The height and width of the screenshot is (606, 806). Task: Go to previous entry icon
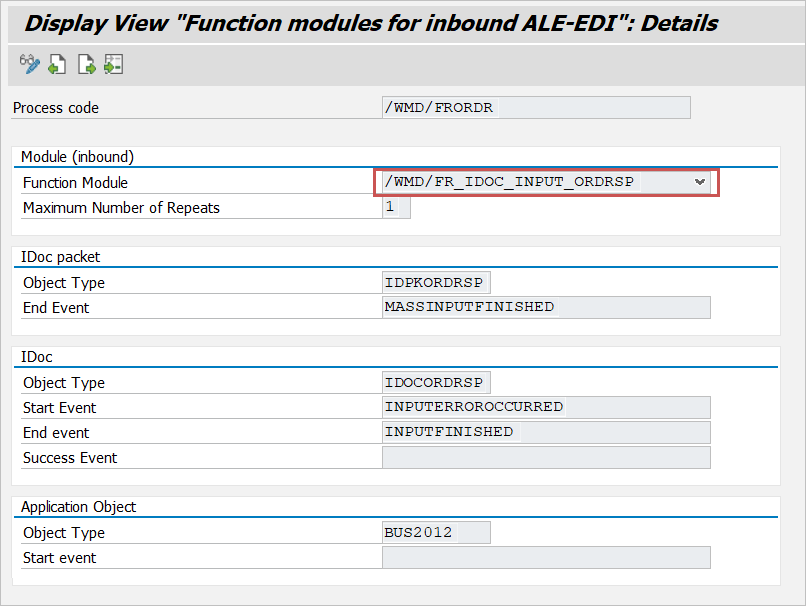(x=58, y=65)
